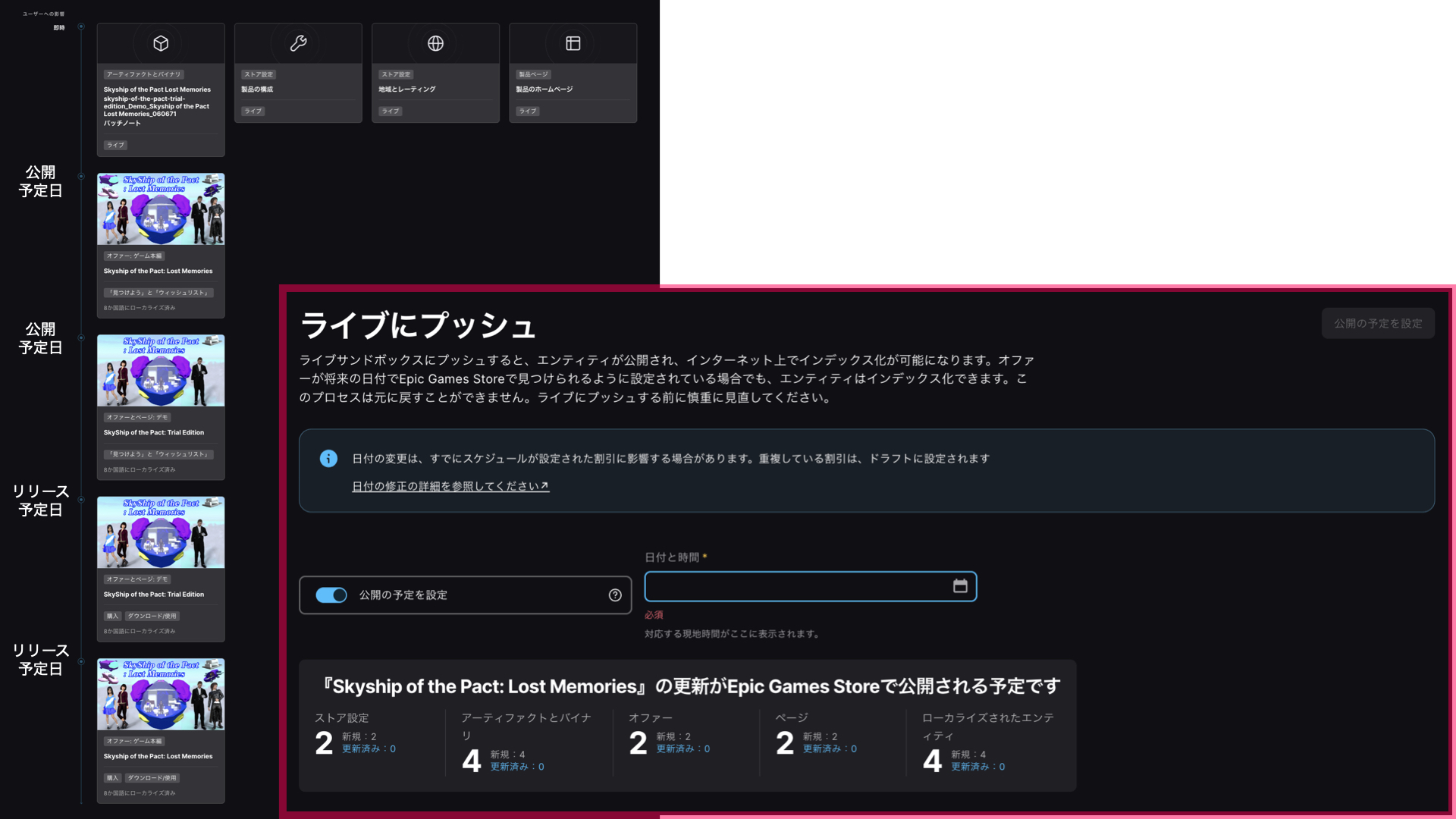Open the calendar picker in the date field
1456x819 pixels.
960,586
